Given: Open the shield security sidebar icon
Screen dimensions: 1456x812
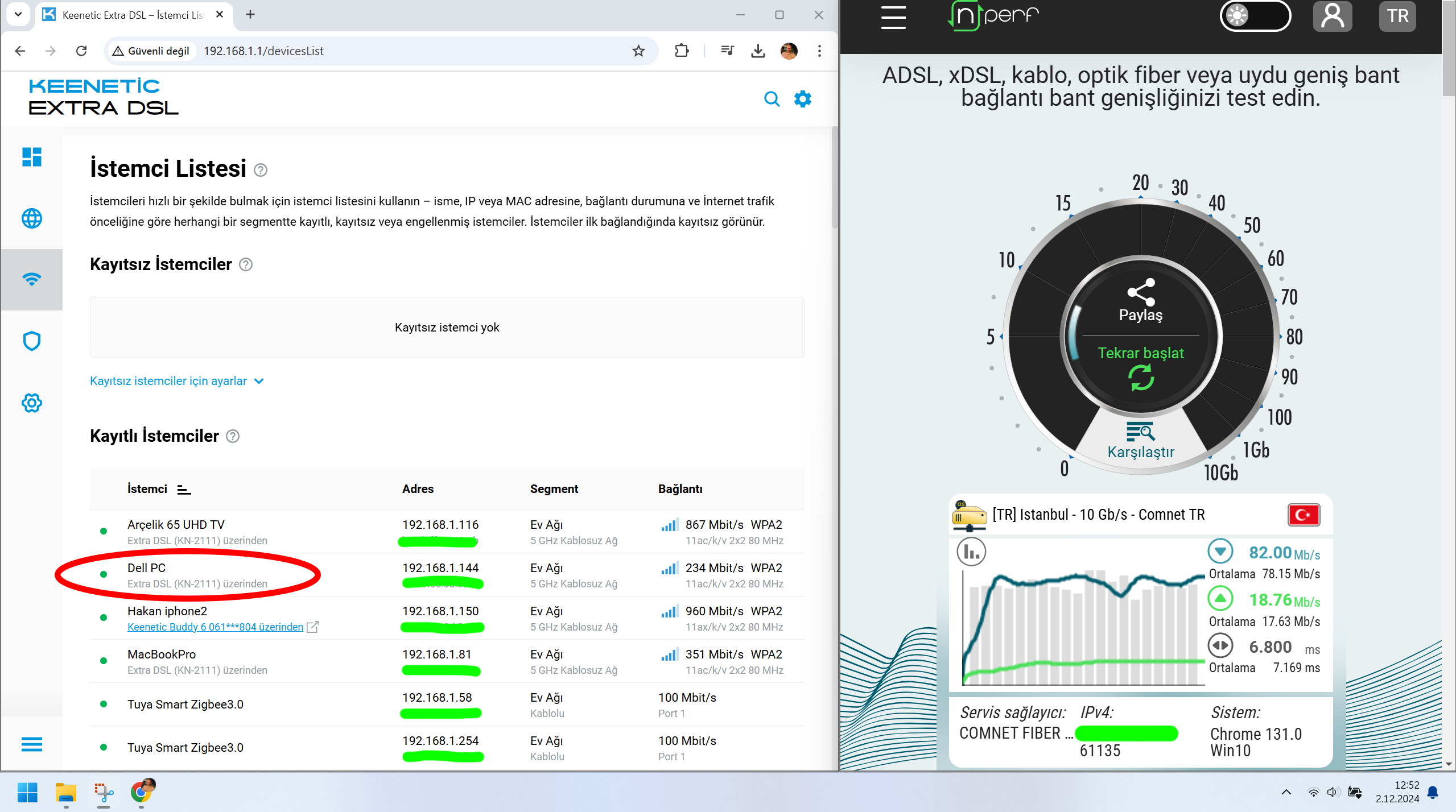Looking at the screenshot, I should click(32, 341).
